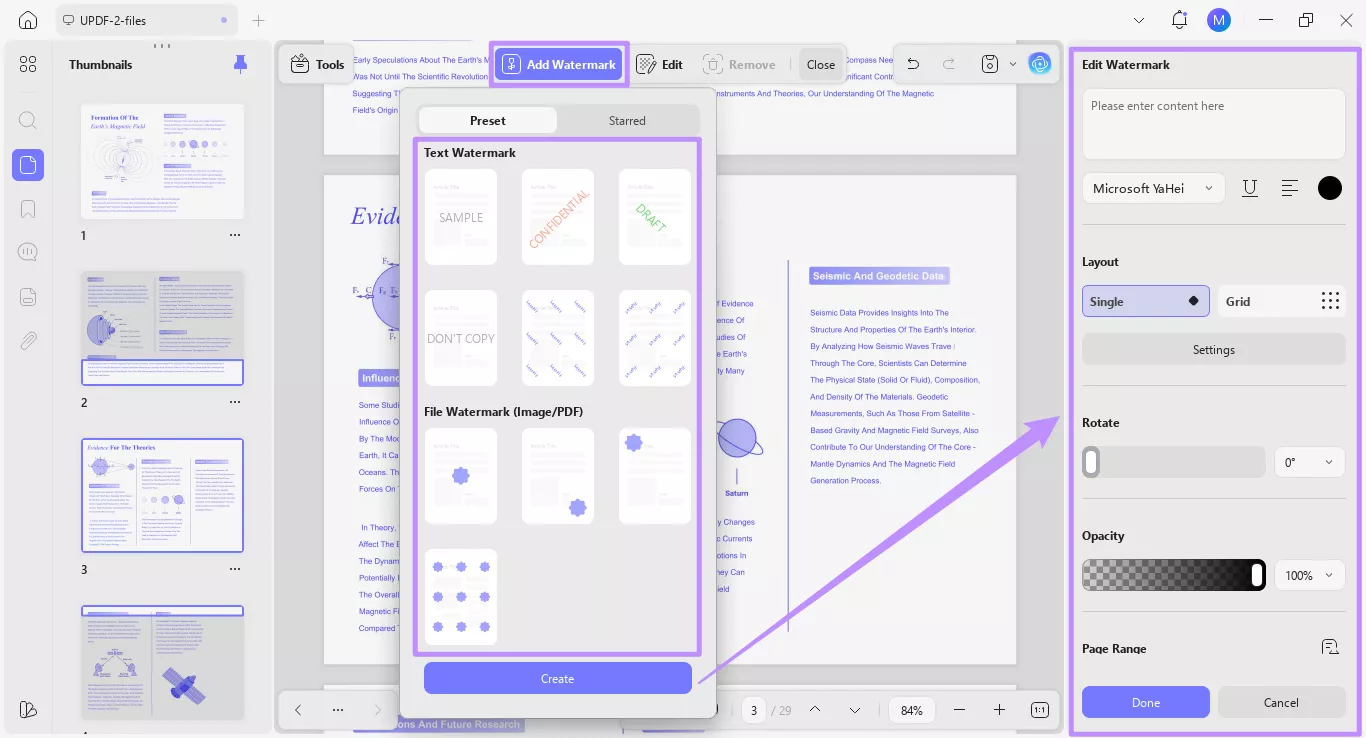Click the back arrow in bottom bar
Screen dimensions: 1366x738
[x=298, y=710]
